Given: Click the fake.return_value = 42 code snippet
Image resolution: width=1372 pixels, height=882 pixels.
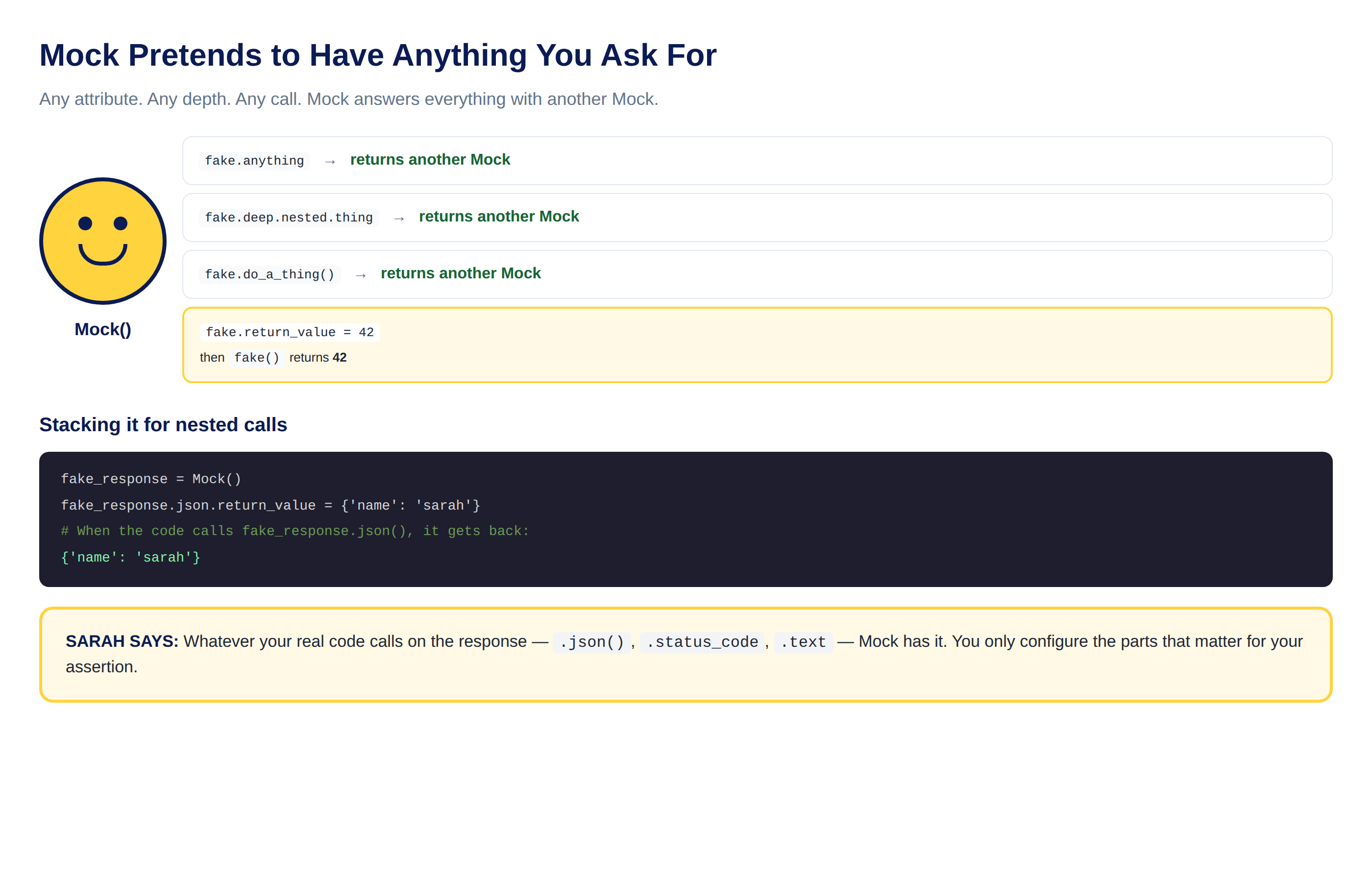Looking at the screenshot, I should pyautogui.click(x=290, y=332).
